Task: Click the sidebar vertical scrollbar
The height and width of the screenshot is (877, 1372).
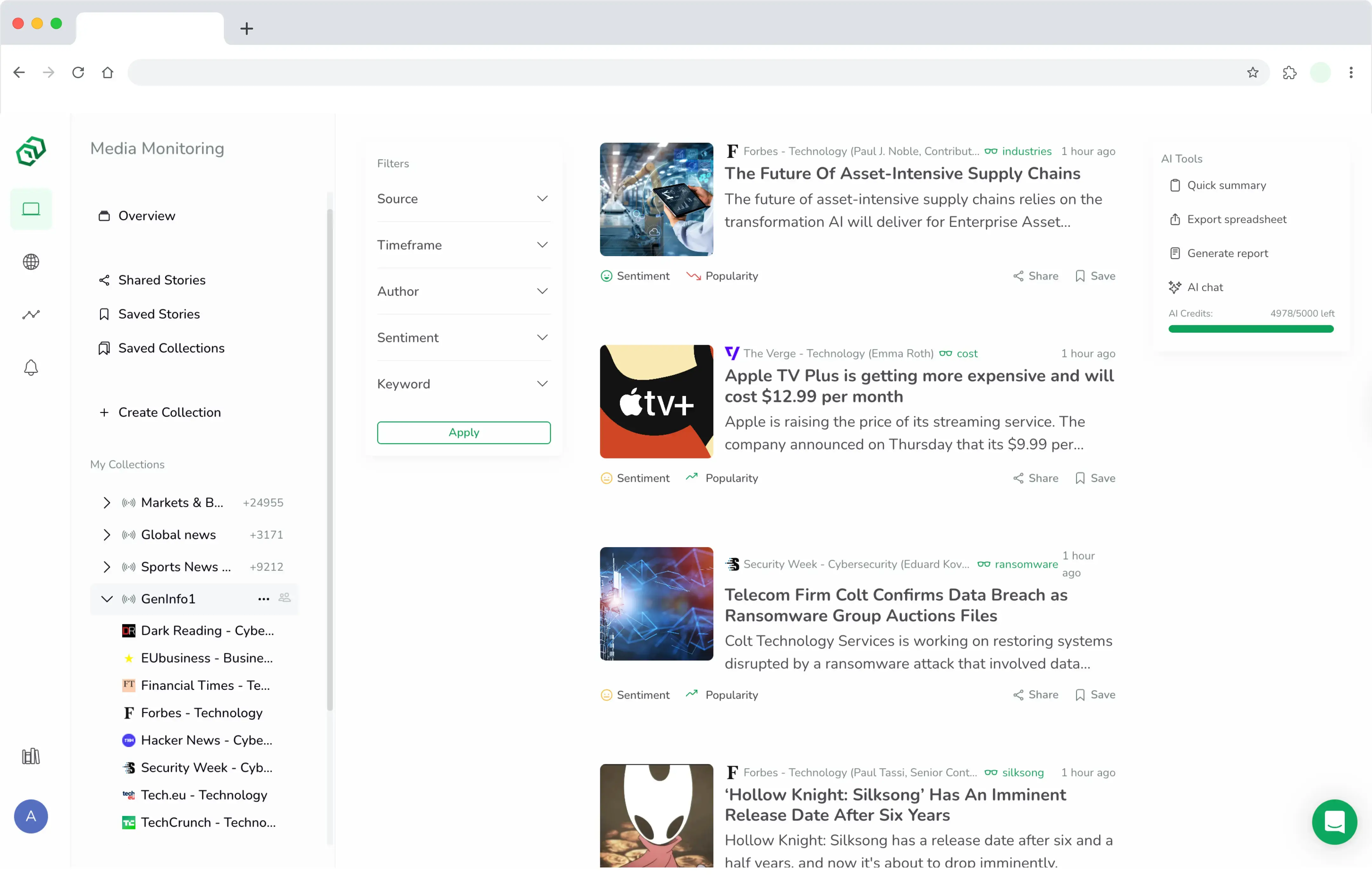Action: (329, 459)
